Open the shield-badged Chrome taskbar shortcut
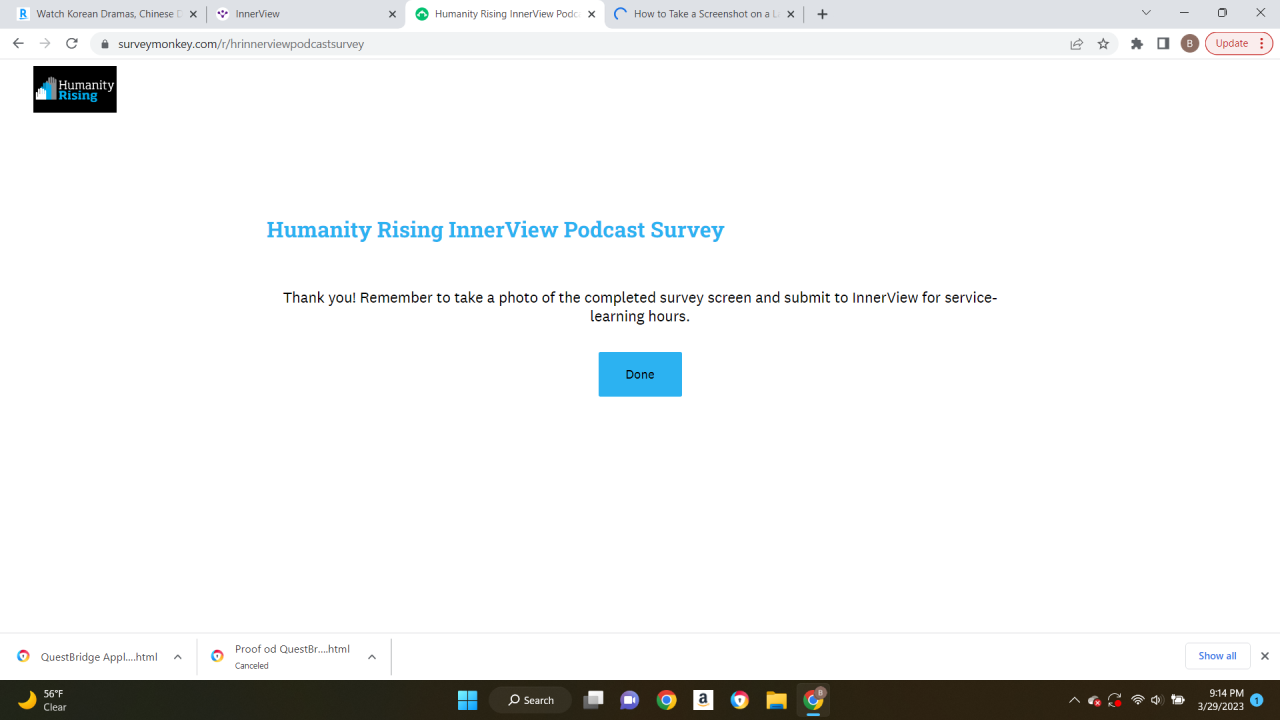The height and width of the screenshot is (720, 1280). point(740,700)
